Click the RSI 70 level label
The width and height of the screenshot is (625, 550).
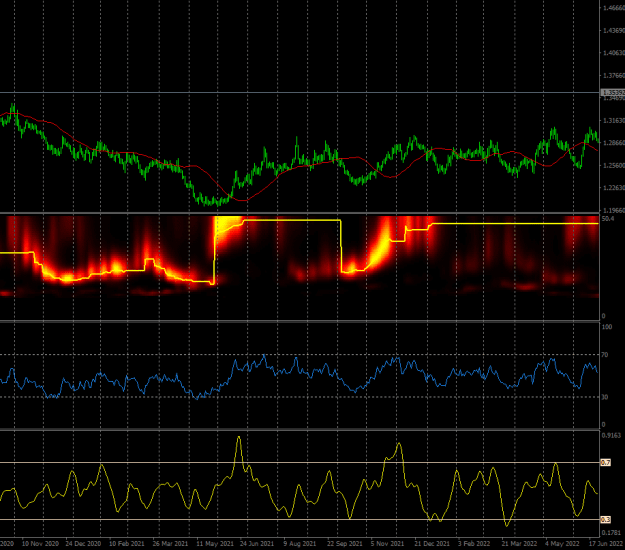point(605,355)
